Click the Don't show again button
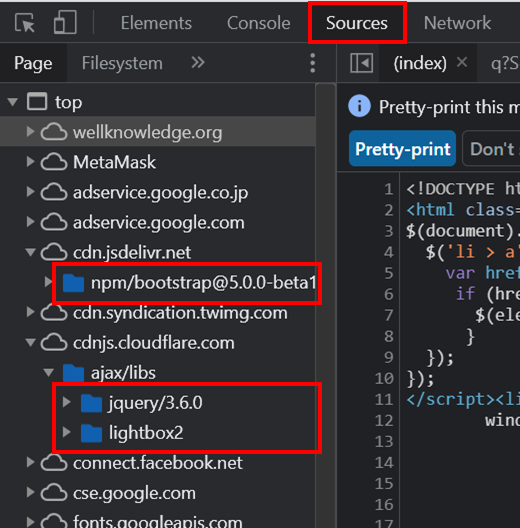Screen dimensions: 520x528 click(492, 148)
